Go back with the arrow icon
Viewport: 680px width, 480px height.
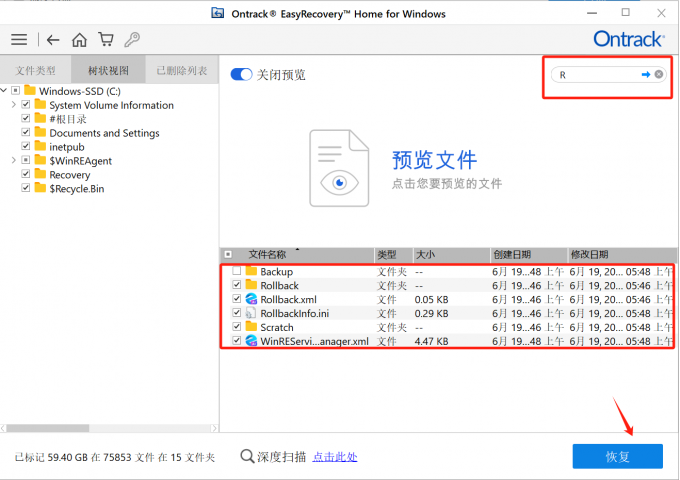pos(53,40)
